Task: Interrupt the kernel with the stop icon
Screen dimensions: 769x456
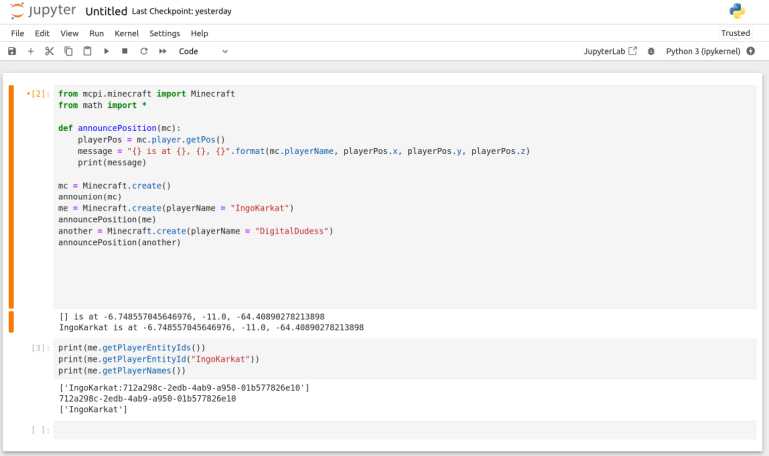Action: click(125, 51)
